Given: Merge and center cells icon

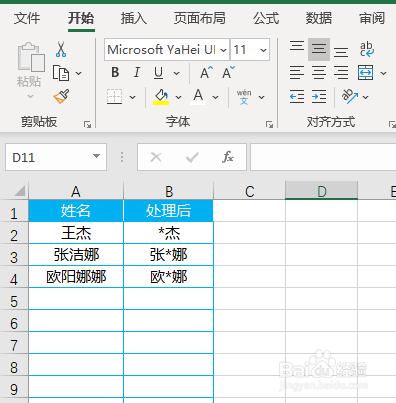Looking at the screenshot, I should coord(365,72).
